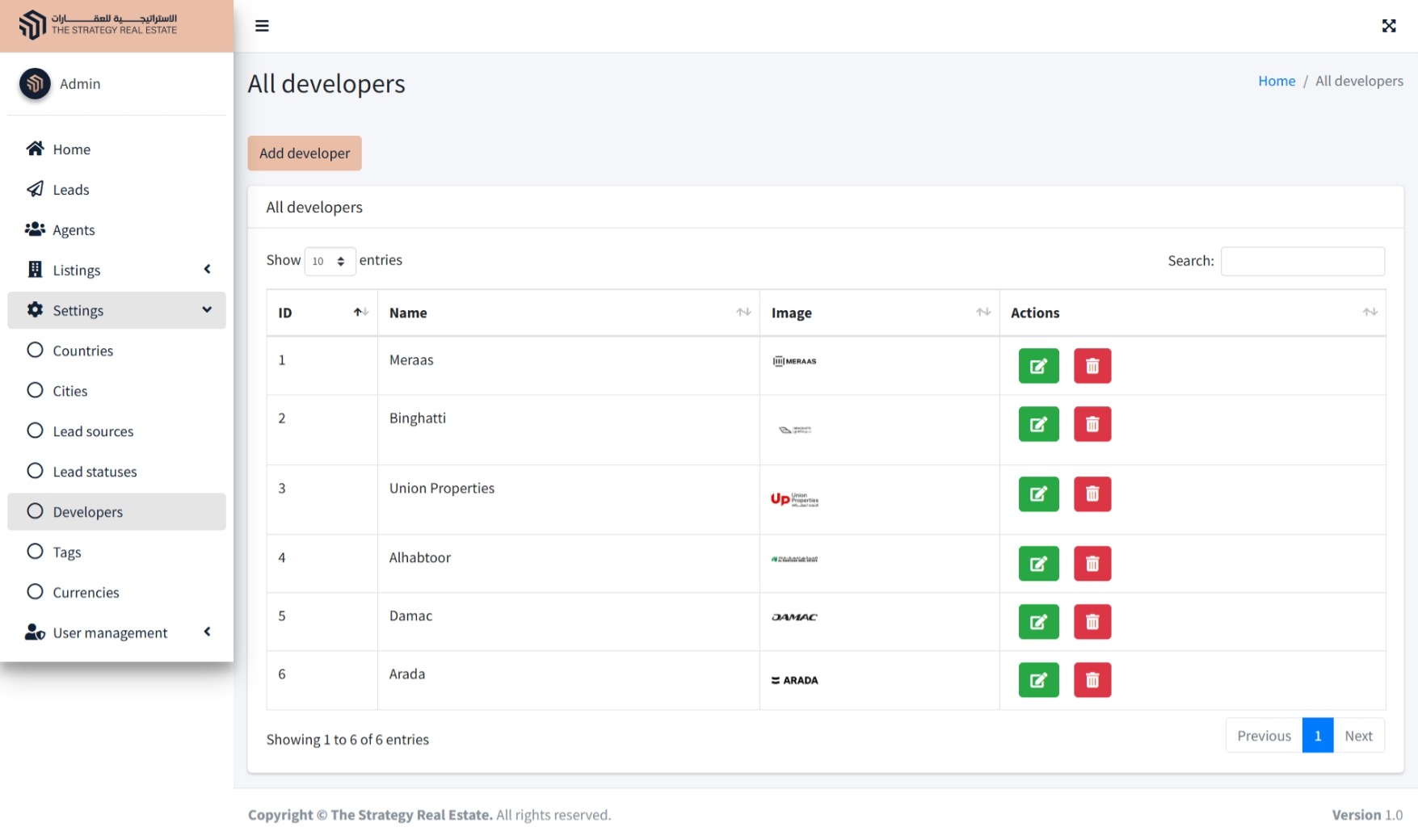Screen dimensions: 1418x840
Task: Go to Lead sources settings page
Action: coord(93,431)
